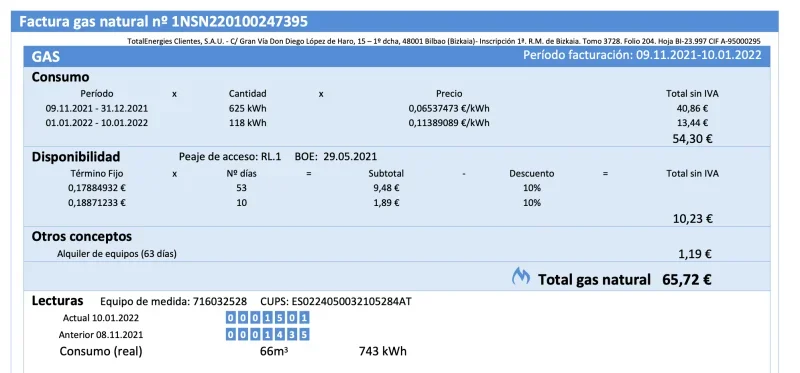Click the 'GAS' section header

[x=45, y=56]
